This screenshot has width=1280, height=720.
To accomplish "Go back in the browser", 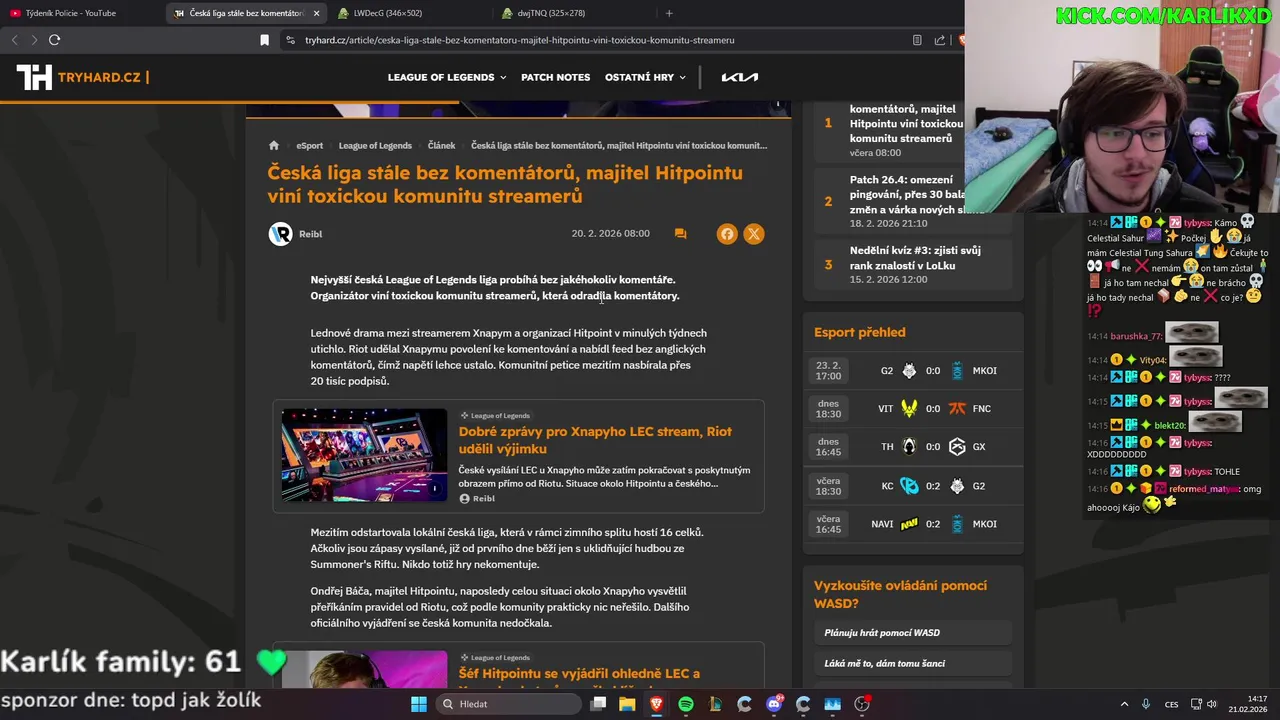I will coord(14,40).
